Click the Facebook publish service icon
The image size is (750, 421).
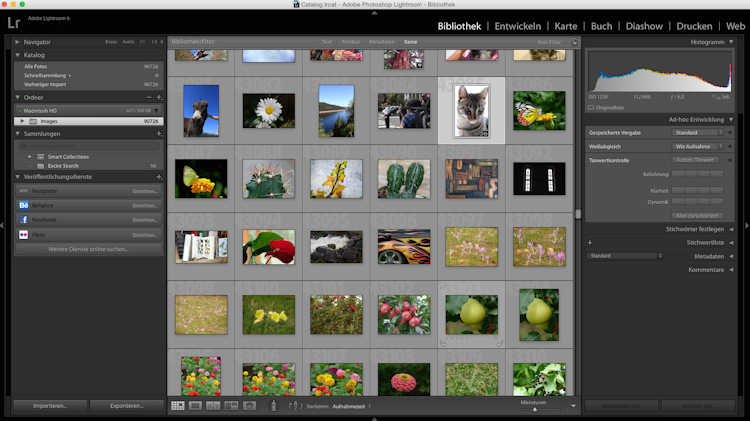pyautogui.click(x=23, y=219)
